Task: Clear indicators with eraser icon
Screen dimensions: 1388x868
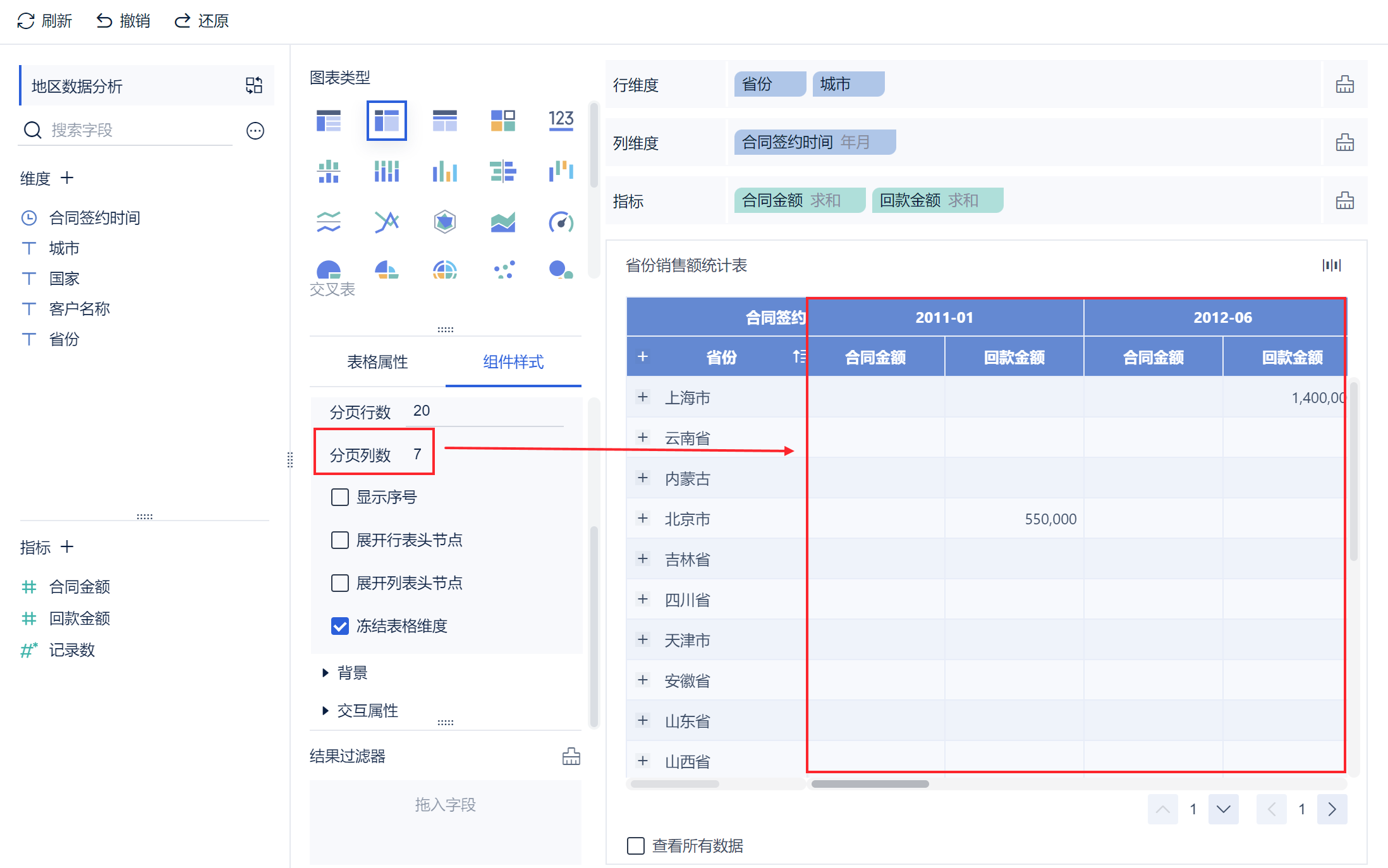Action: [1345, 200]
